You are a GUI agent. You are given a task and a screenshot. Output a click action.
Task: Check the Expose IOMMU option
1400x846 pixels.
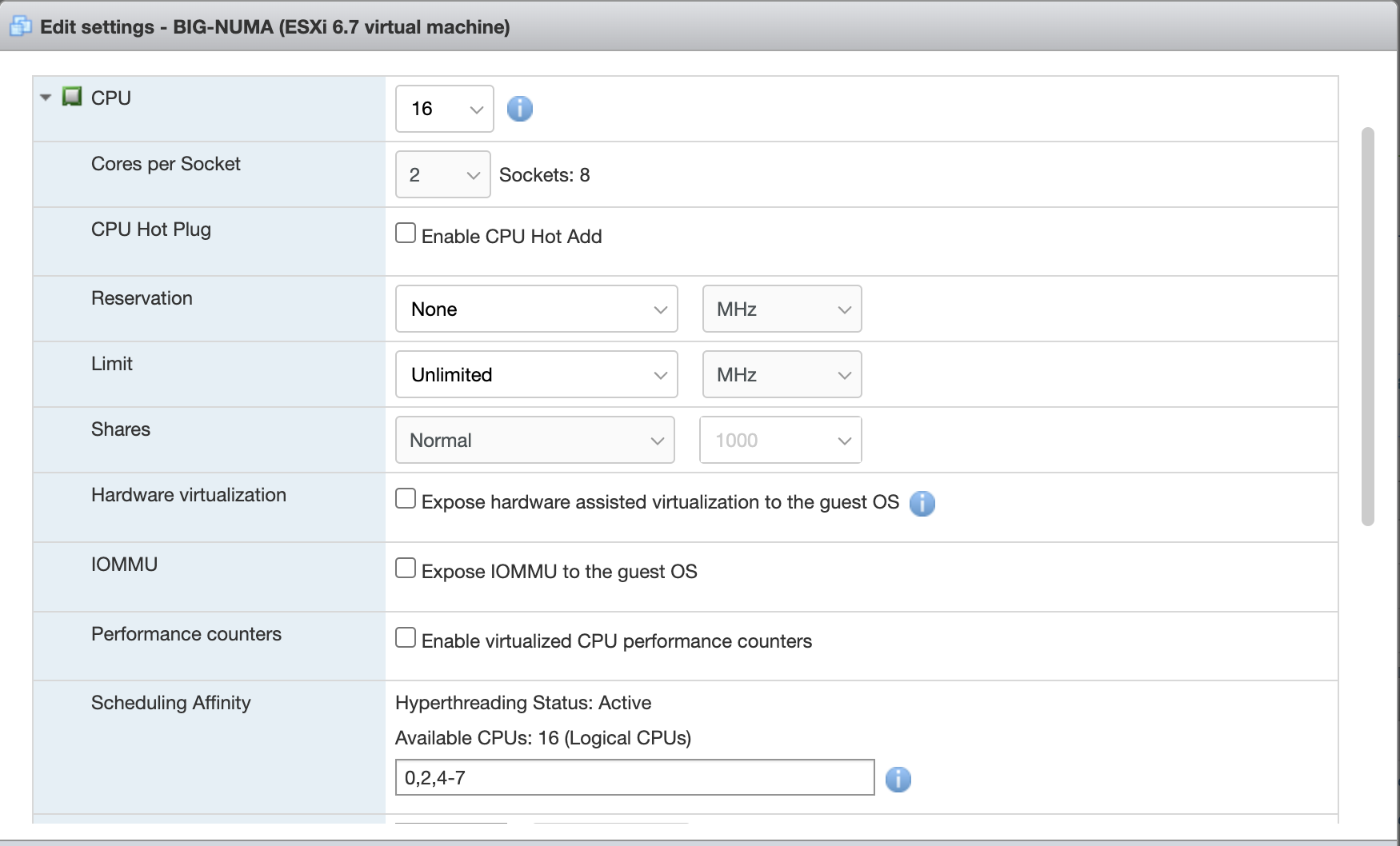pos(405,568)
